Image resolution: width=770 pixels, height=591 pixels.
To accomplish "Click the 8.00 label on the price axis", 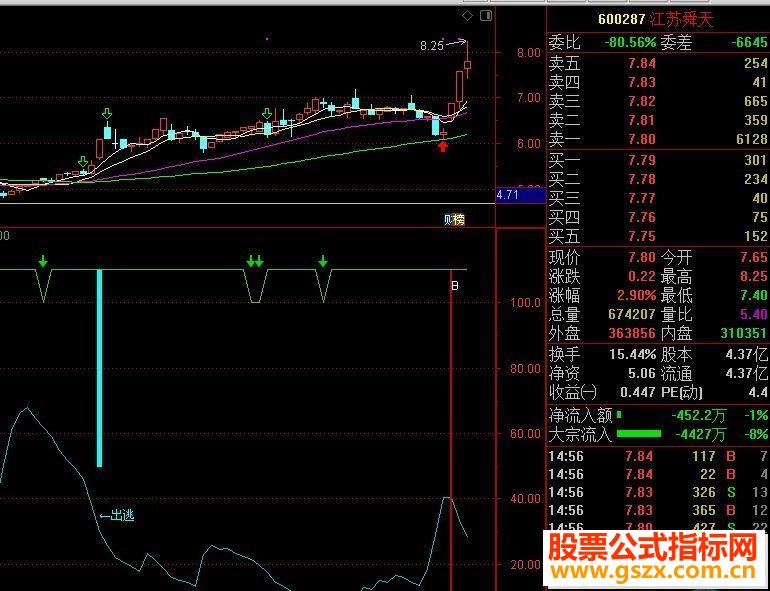I will pyautogui.click(x=528, y=53).
